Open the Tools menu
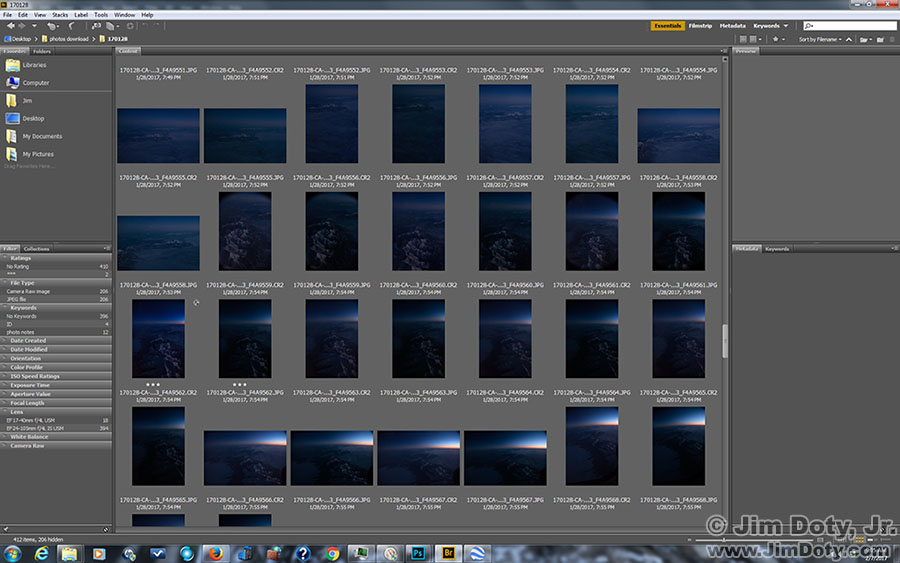 pyautogui.click(x=101, y=15)
